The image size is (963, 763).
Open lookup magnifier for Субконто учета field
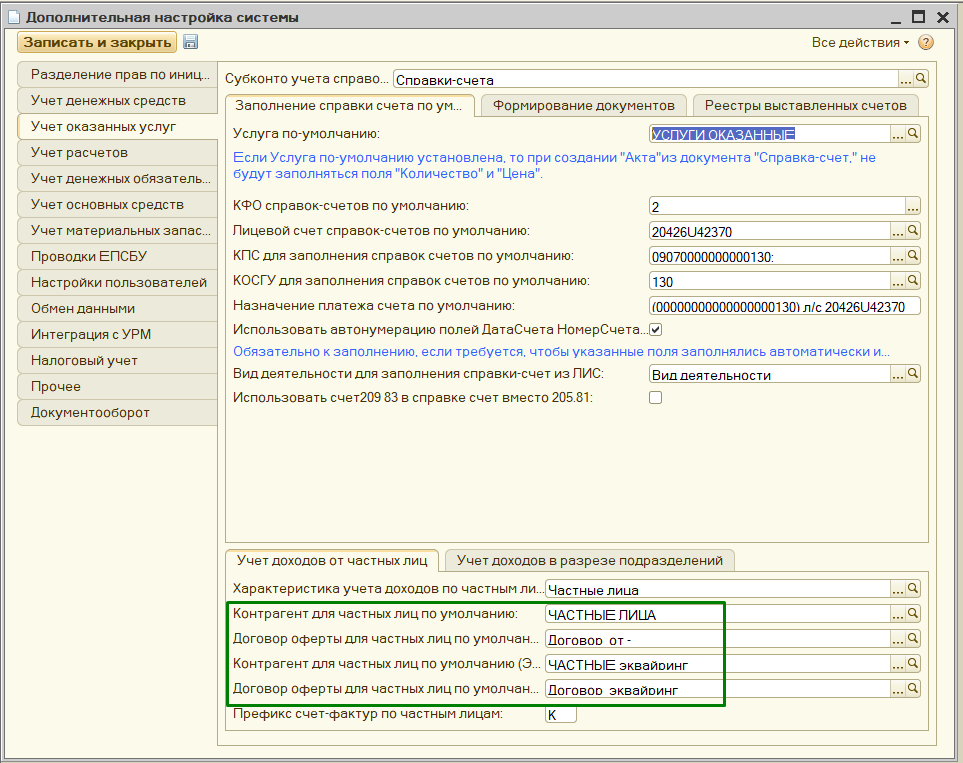click(x=921, y=79)
